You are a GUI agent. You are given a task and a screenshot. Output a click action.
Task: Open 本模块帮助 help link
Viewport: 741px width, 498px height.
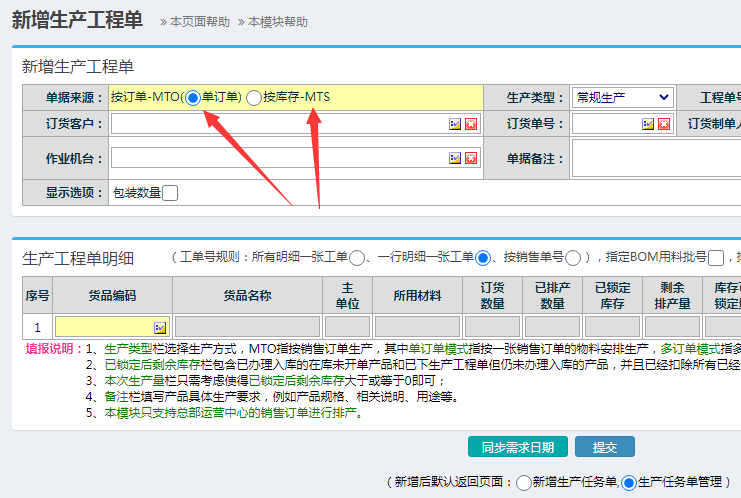278,22
